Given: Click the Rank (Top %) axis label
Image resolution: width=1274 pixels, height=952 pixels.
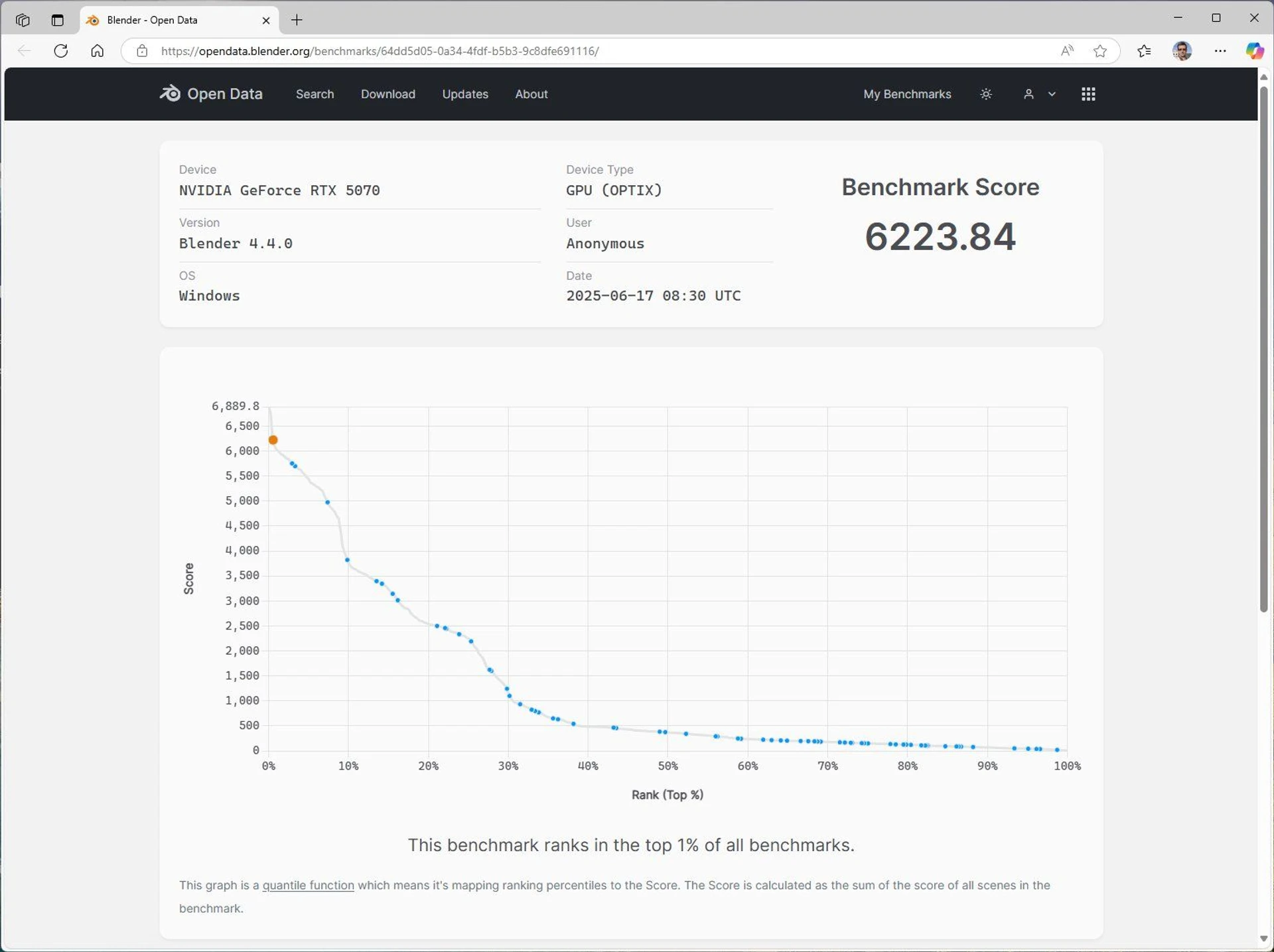Looking at the screenshot, I should tap(668, 795).
